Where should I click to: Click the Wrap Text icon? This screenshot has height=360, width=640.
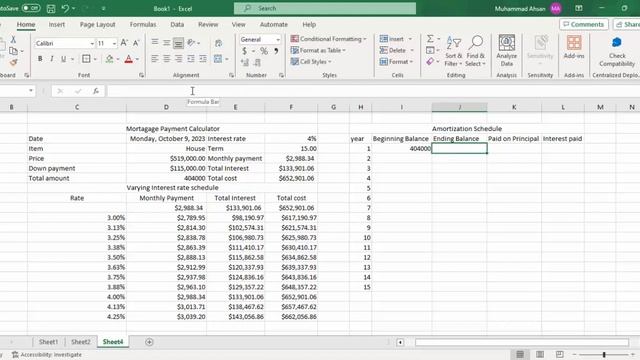click(x=218, y=43)
